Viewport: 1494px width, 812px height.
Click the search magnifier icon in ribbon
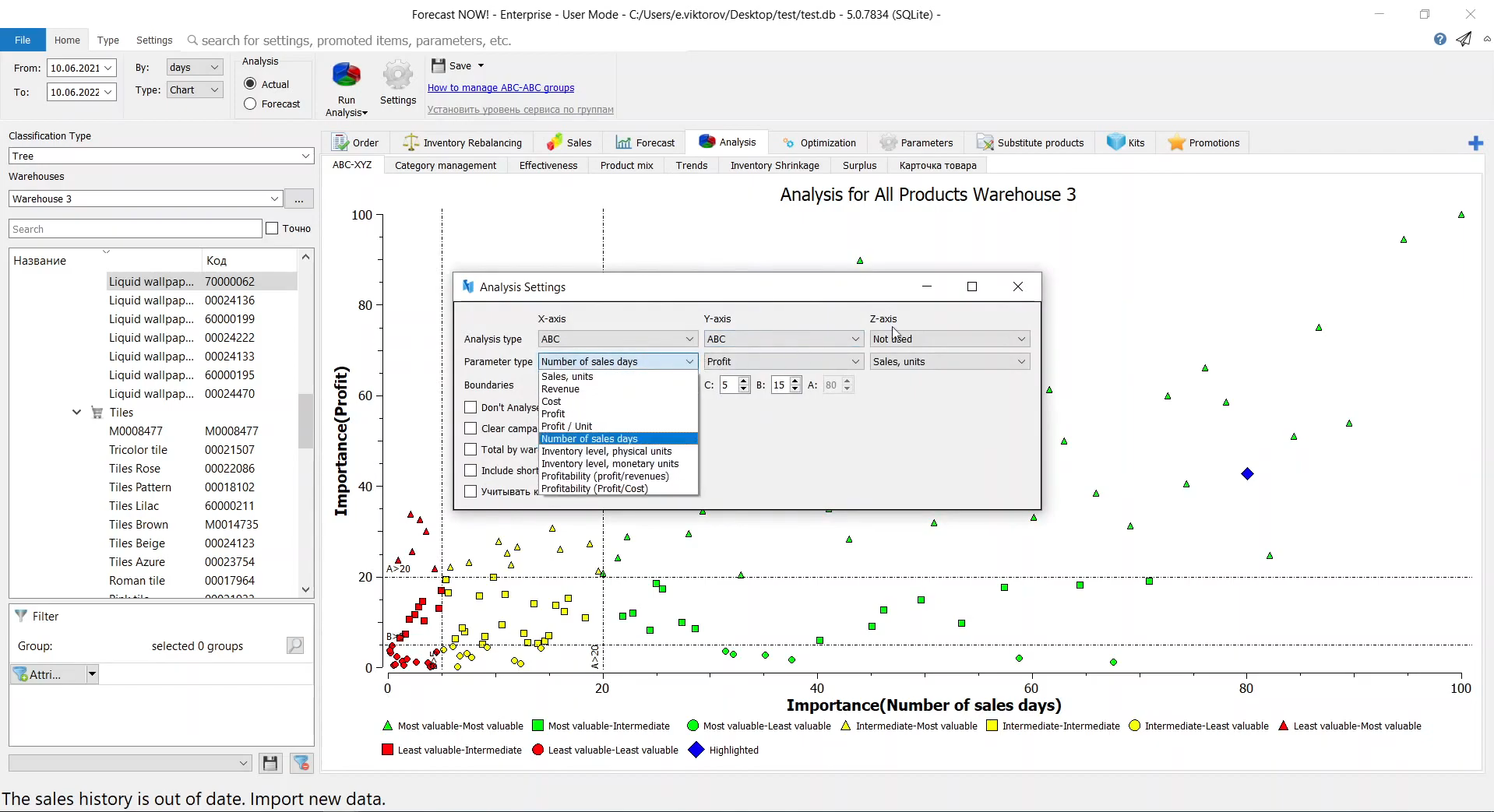click(x=192, y=40)
